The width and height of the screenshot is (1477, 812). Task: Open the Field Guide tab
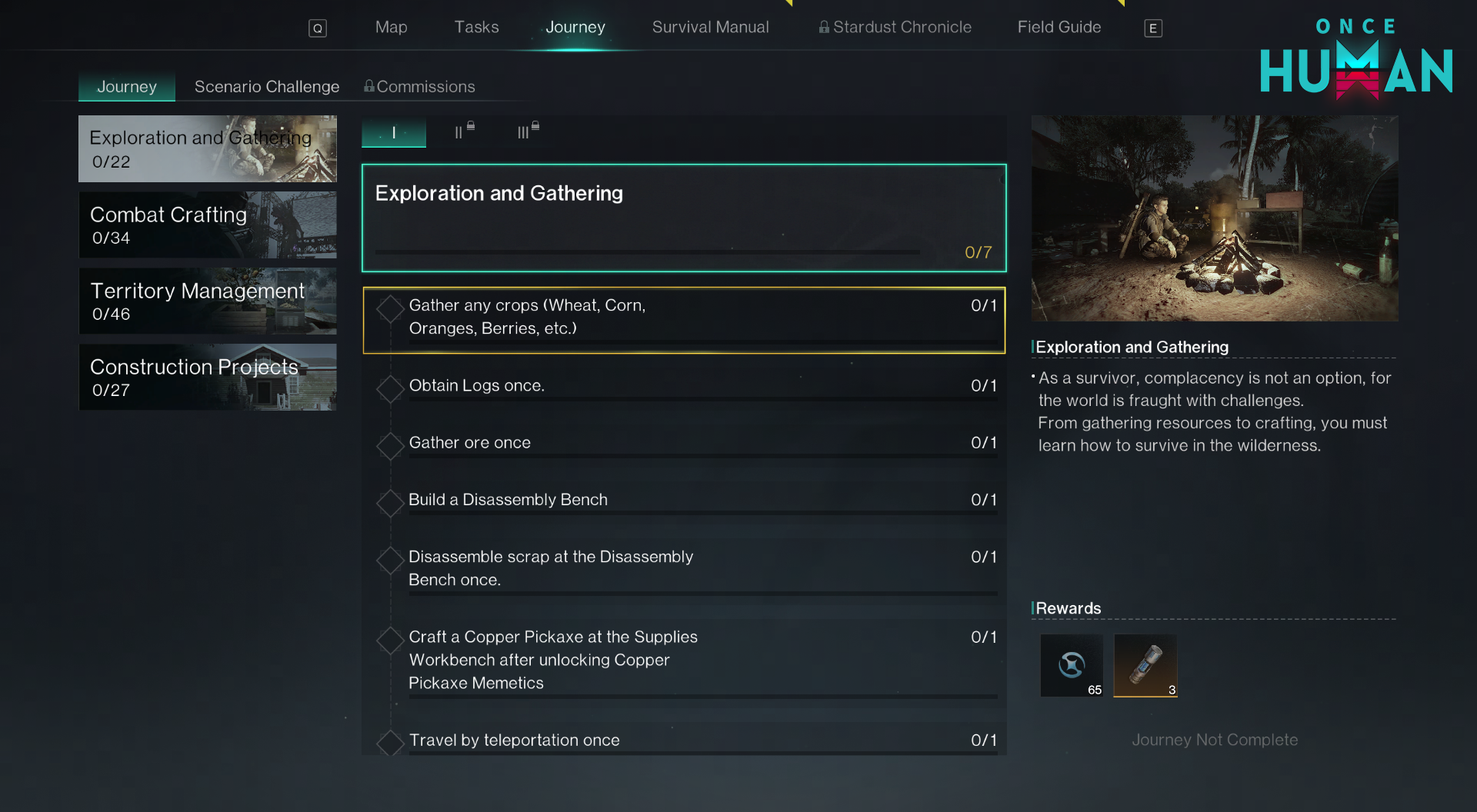pos(1059,27)
